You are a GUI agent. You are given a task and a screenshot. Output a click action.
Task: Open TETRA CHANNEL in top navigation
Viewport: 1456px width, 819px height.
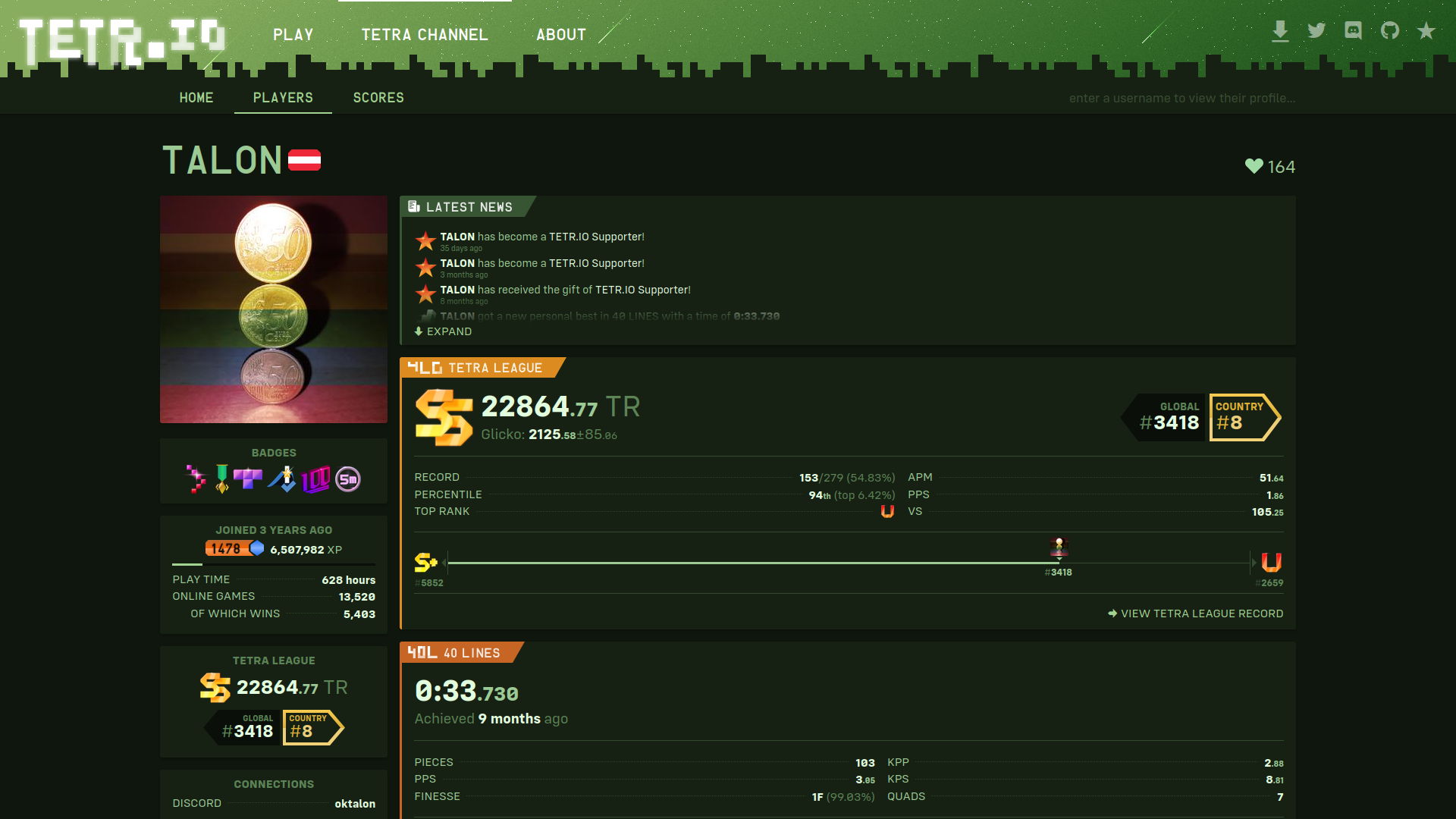coord(425,35)
